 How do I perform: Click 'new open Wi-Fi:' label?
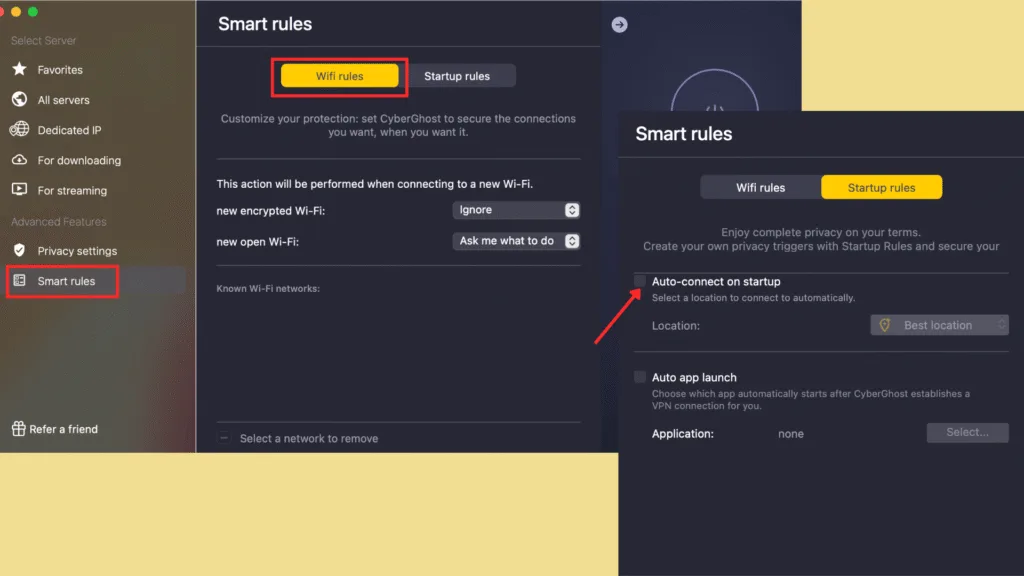pos(257,242)
